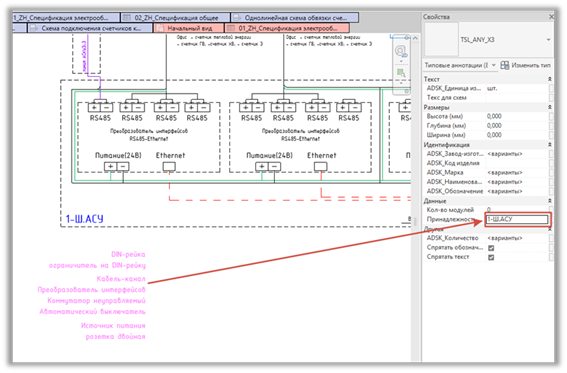Click the empty Текс для схем value cell
This screenshot has height=373, width=567.
[517, 98]
